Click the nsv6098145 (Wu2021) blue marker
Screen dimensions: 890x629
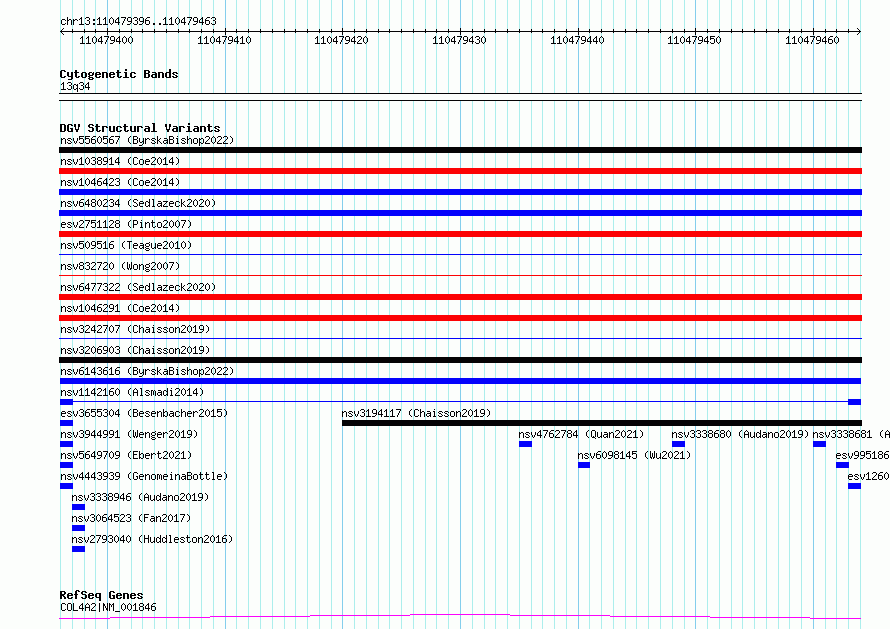coord(584,465)
